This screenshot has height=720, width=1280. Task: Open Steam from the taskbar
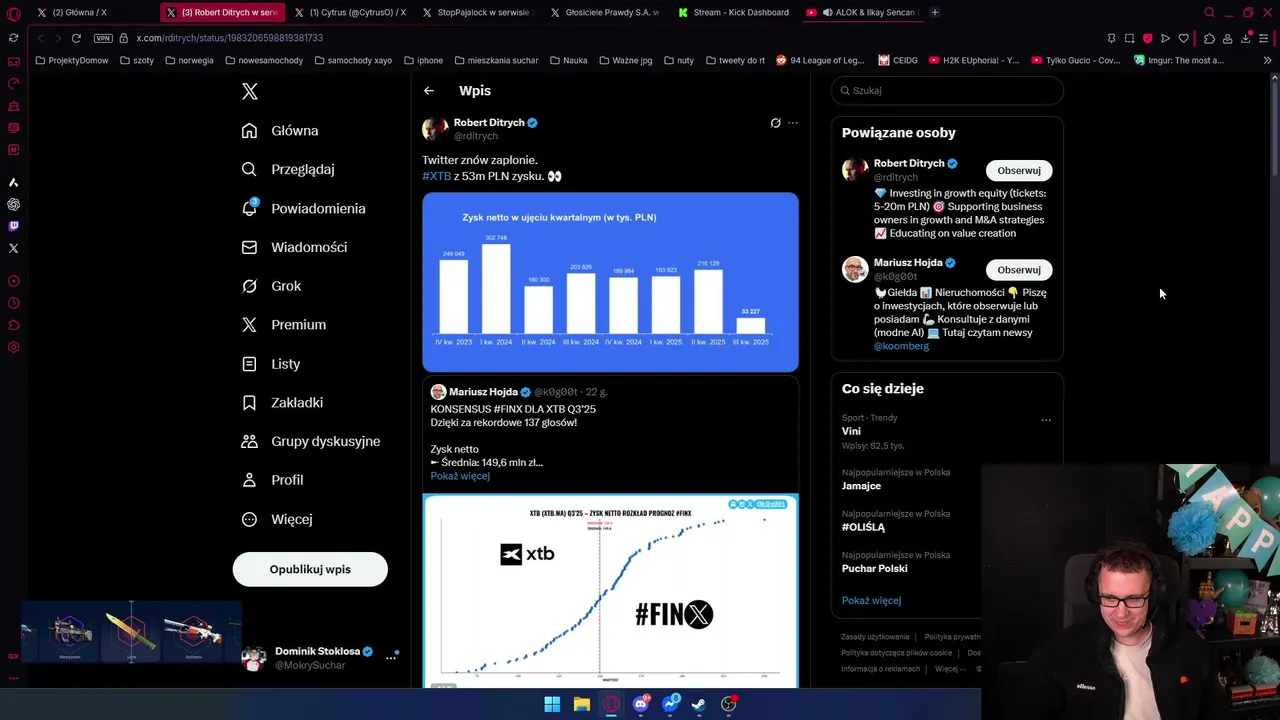pos(699,704)
